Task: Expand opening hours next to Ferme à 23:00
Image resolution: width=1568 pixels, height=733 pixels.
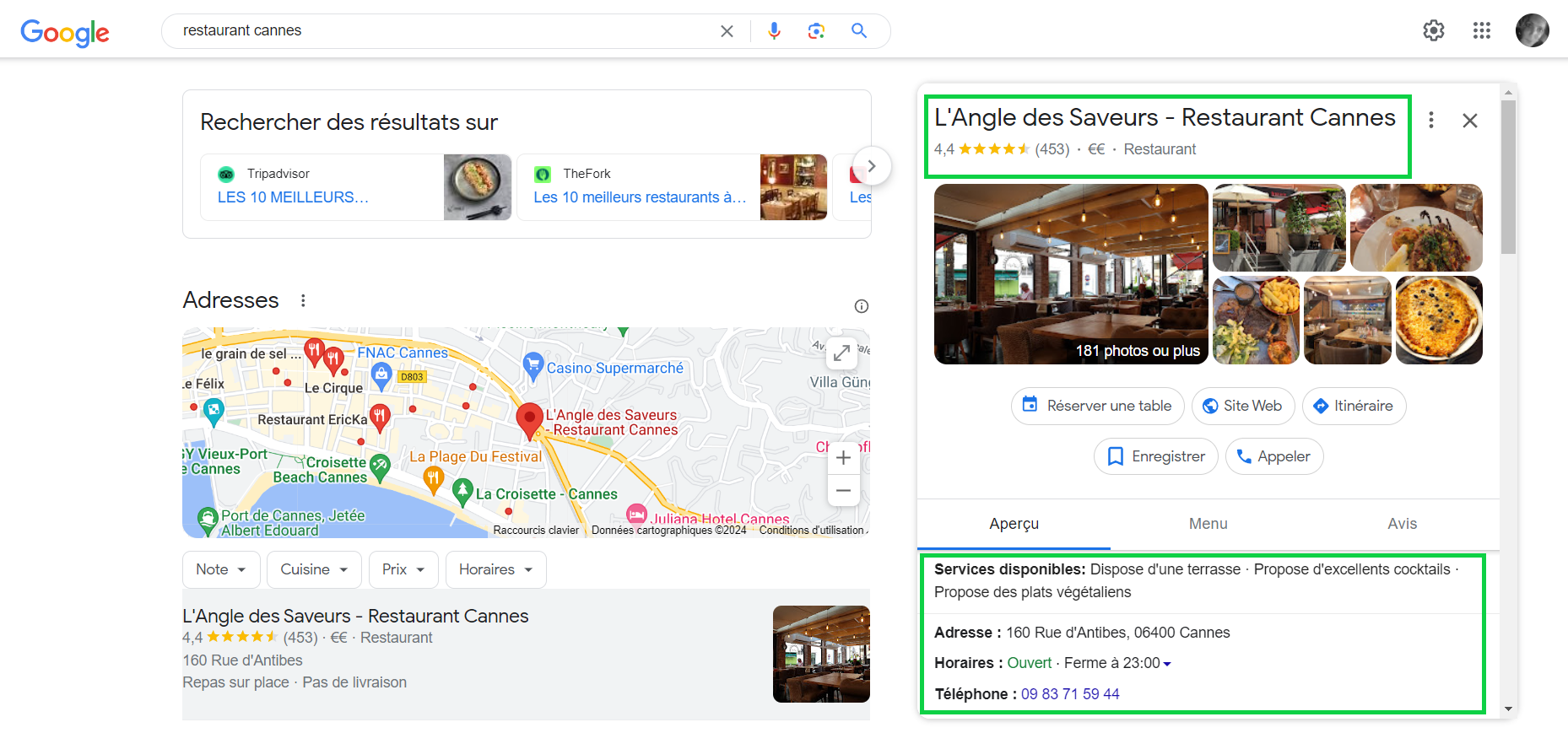Action: pyautogui.click(x=1167, y=664)
